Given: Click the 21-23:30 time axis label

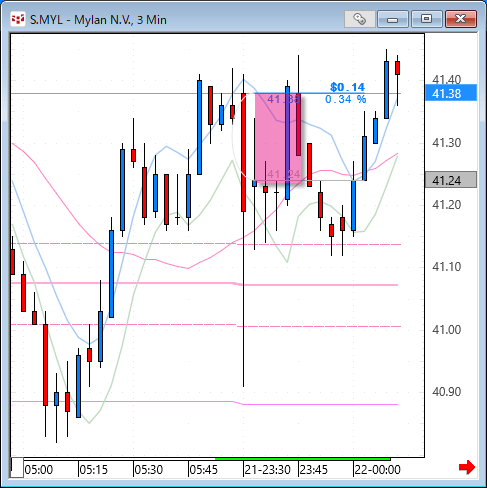Looking at the screenshot, I should [268, 470].
